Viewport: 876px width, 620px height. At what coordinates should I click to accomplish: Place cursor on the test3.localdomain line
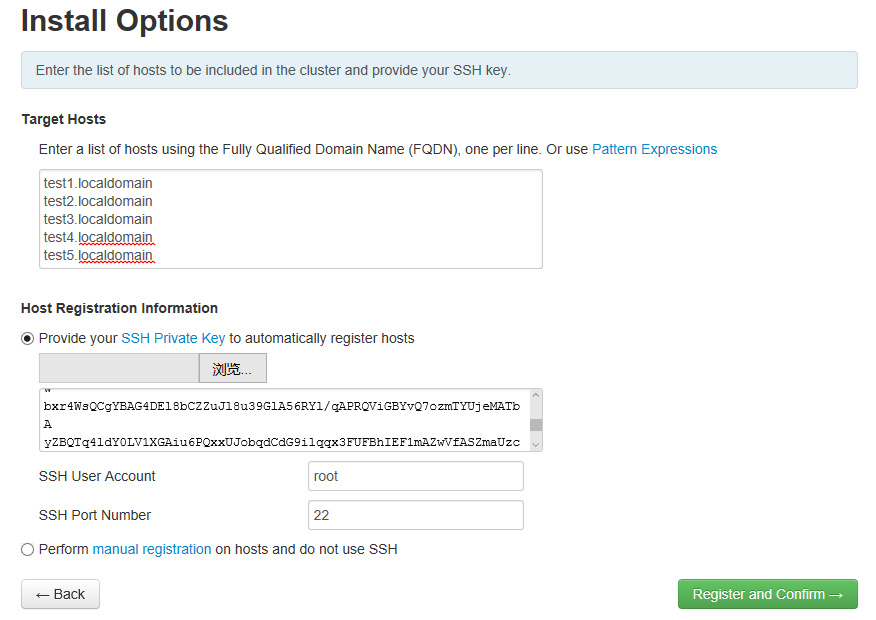(98, 219)
